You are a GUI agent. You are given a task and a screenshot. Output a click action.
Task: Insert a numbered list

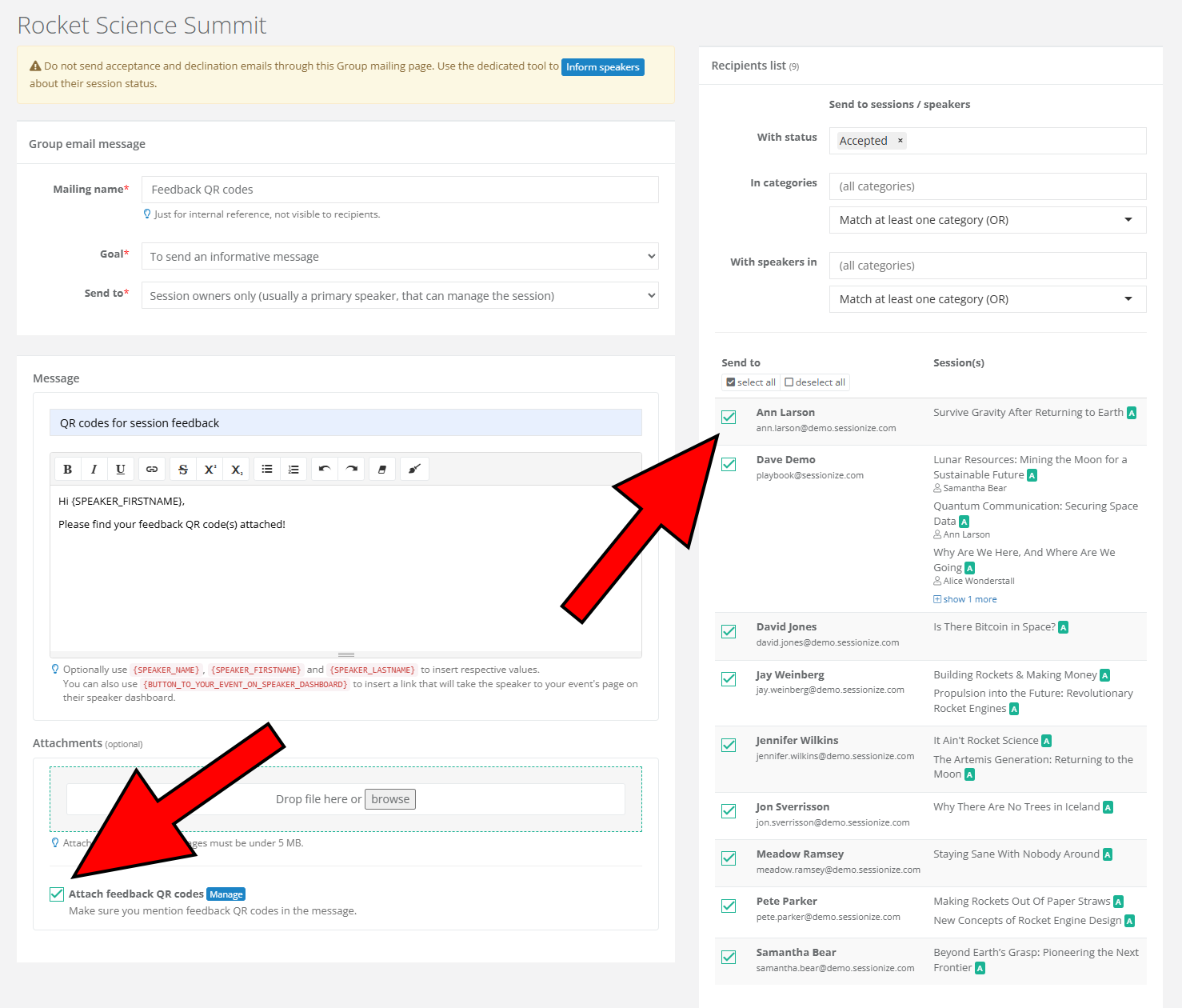coord(294,470)
